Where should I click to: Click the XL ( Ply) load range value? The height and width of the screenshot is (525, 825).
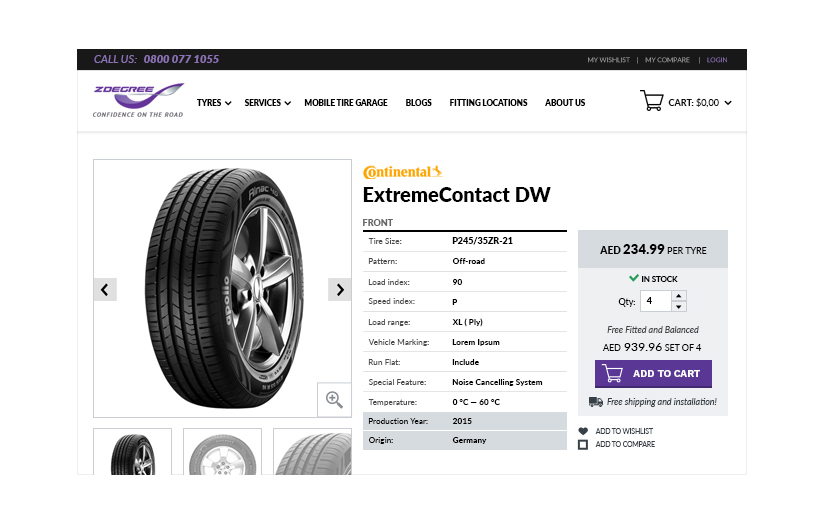[x=467, y=322]
